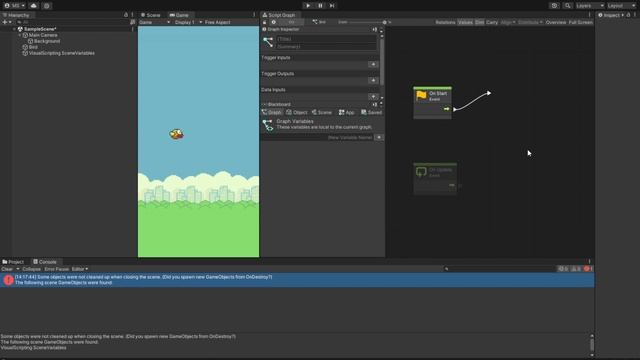The width and height of the screenshot is (640, 360).
Task: Select Bird object in Hierarchy
Action: pos(33,47)
